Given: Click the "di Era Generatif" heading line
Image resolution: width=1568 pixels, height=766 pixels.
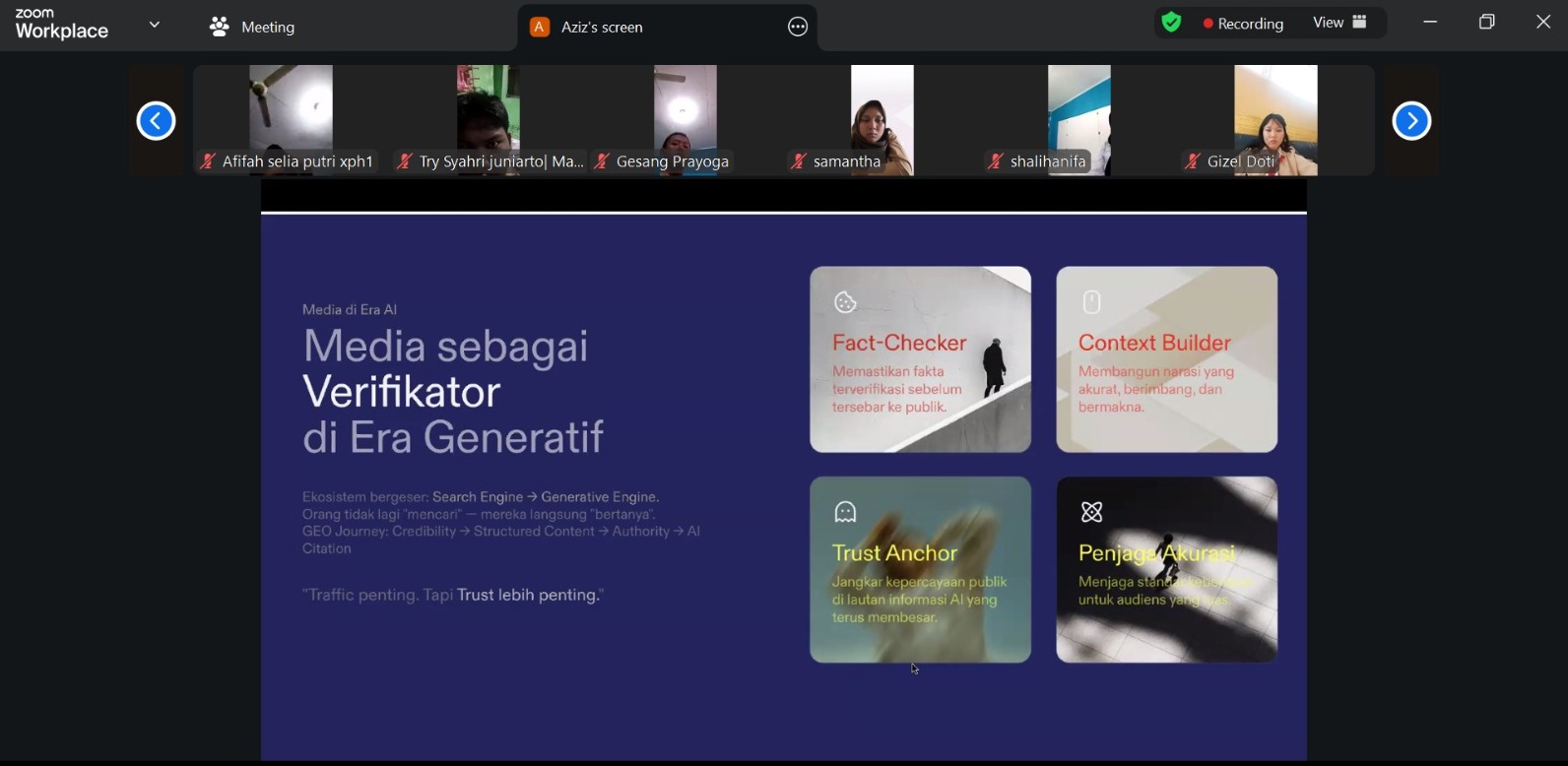Looking at the screenshot, I should coord(453,438).
